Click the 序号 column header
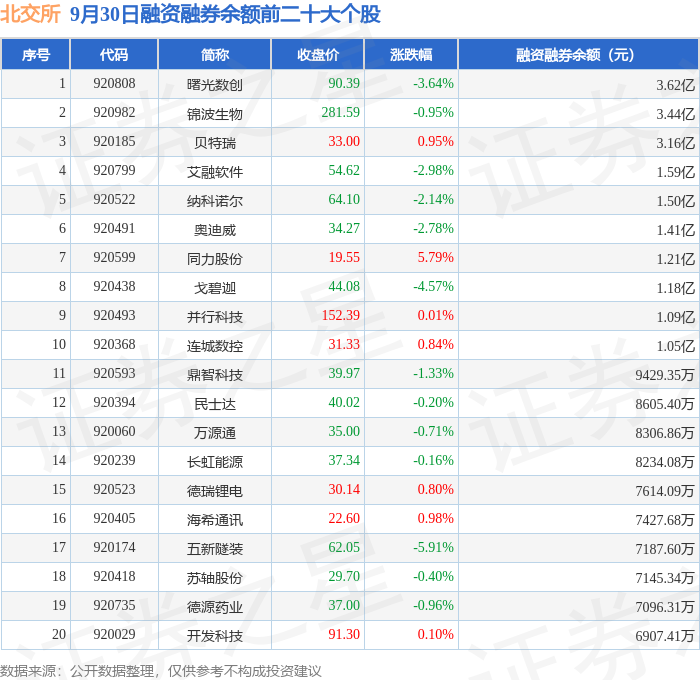Screen dimensions: 700x680 [36, 55]
